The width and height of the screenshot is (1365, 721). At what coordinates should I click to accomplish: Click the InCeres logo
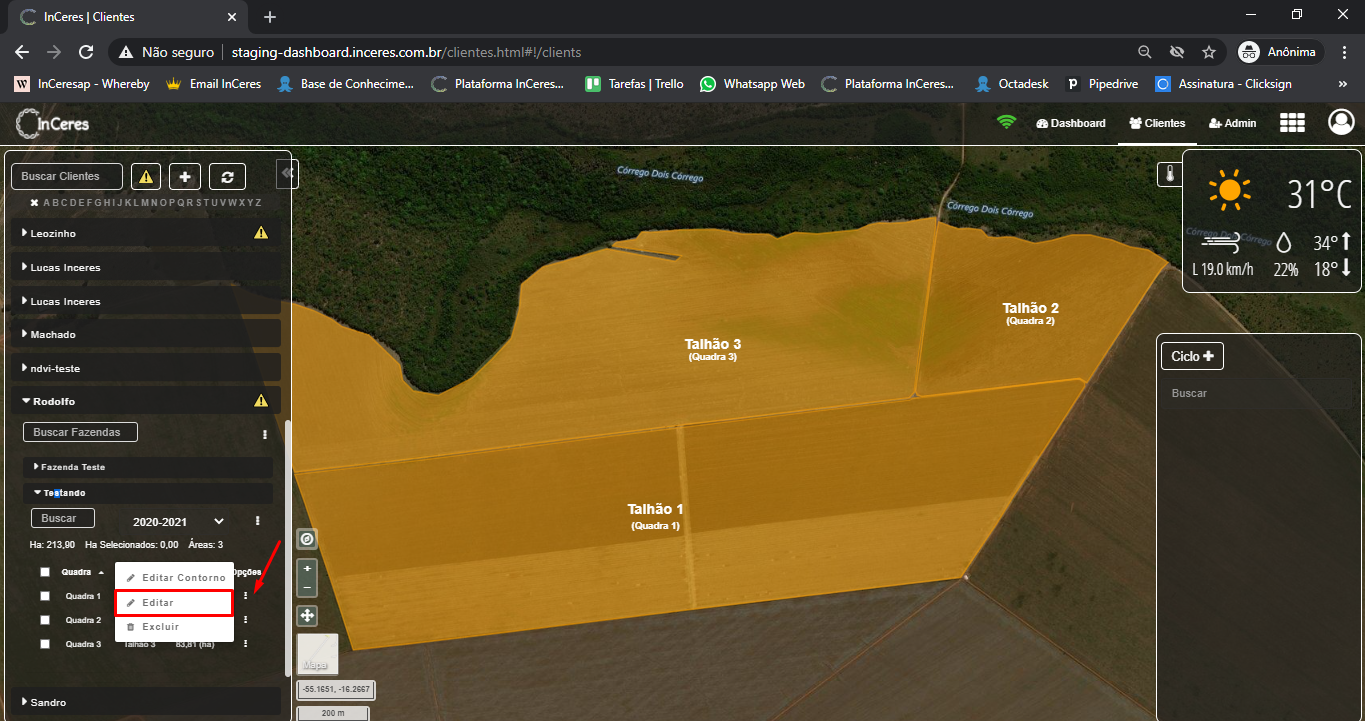[53, 124]
